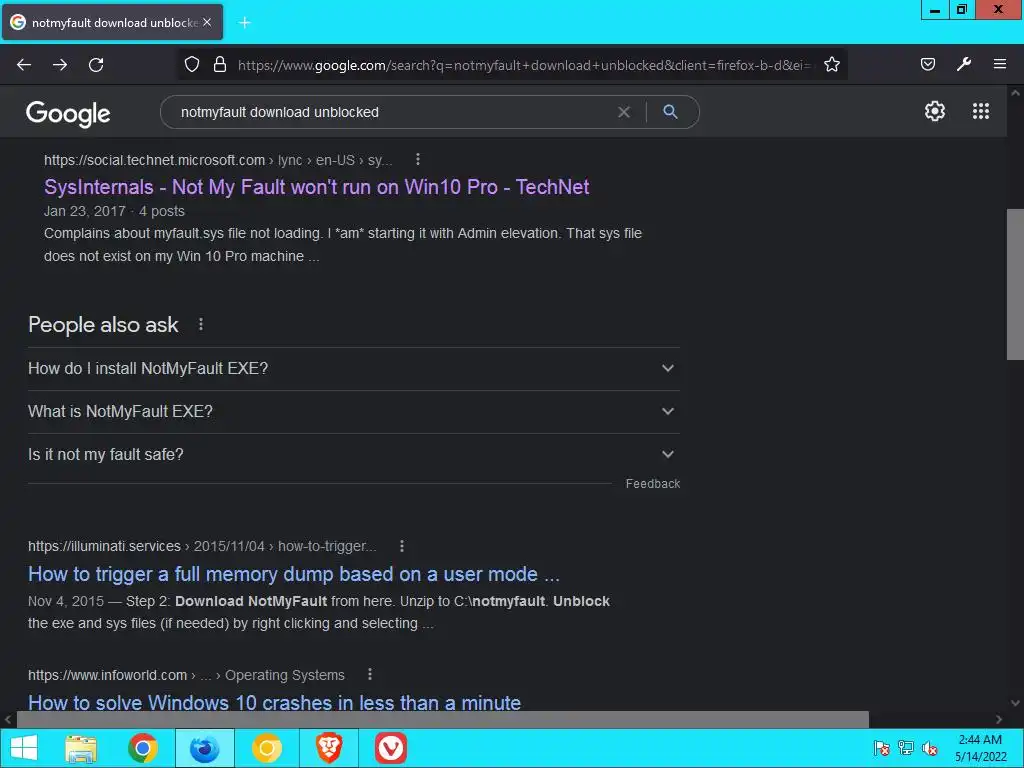The image size is (1024, 768).
Task: Click the 'People also ask' heading
Action: coord(103,325)
